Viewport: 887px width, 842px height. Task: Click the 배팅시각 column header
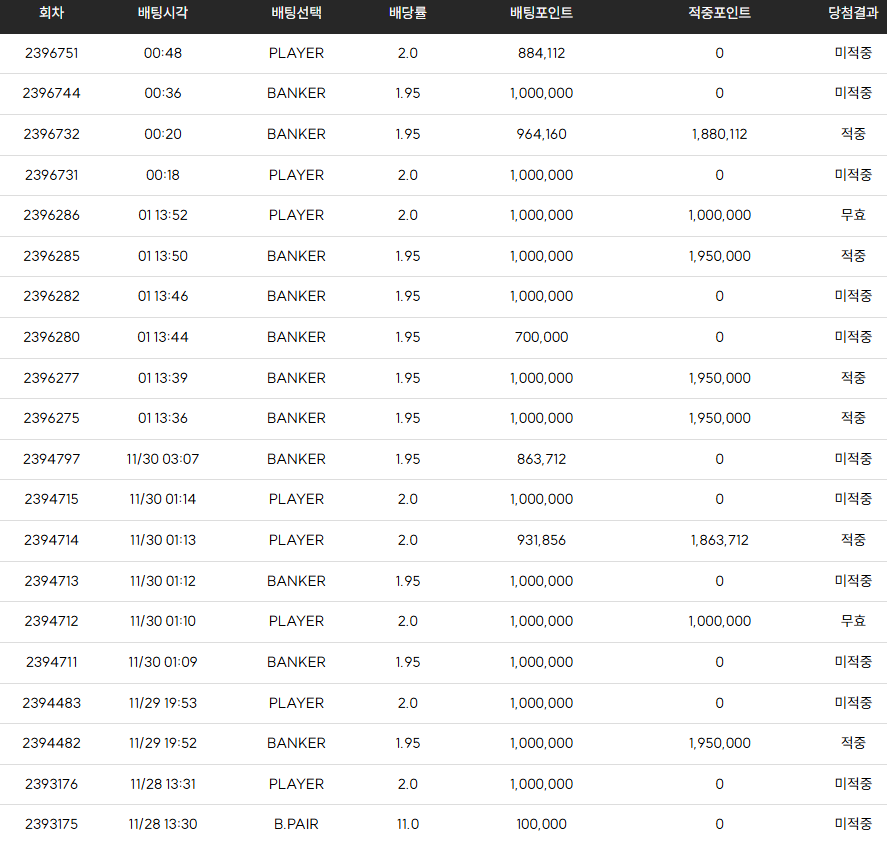(163, 12)
